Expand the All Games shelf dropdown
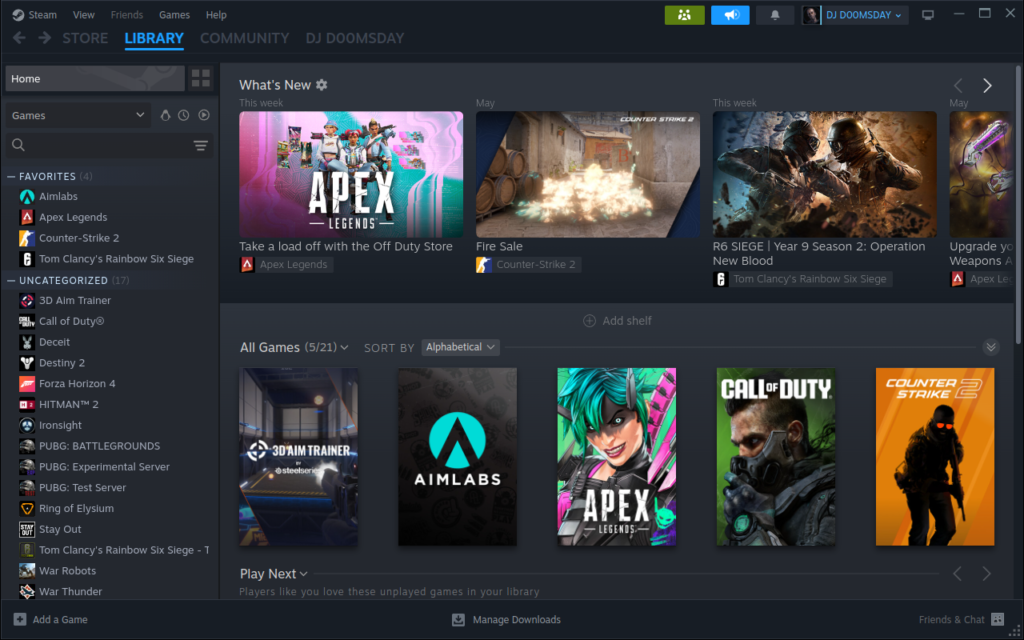The height and width of the screenshot is (640, 1024). [x=344, y=347]
